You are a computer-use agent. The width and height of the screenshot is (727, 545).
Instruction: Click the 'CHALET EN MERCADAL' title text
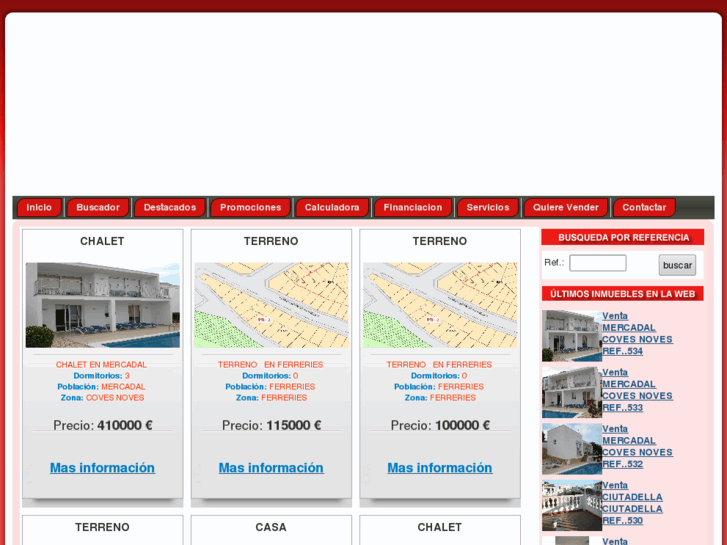101,365
